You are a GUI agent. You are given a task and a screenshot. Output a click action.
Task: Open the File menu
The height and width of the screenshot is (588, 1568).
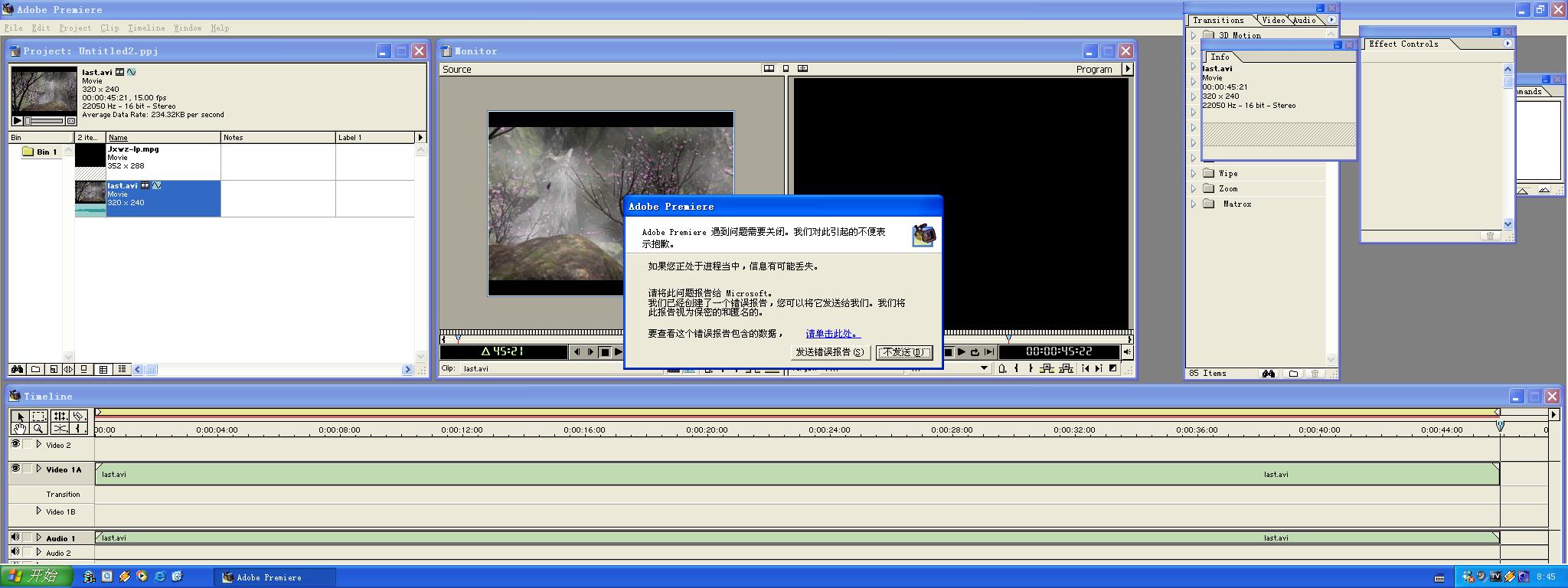pos(13,28)
